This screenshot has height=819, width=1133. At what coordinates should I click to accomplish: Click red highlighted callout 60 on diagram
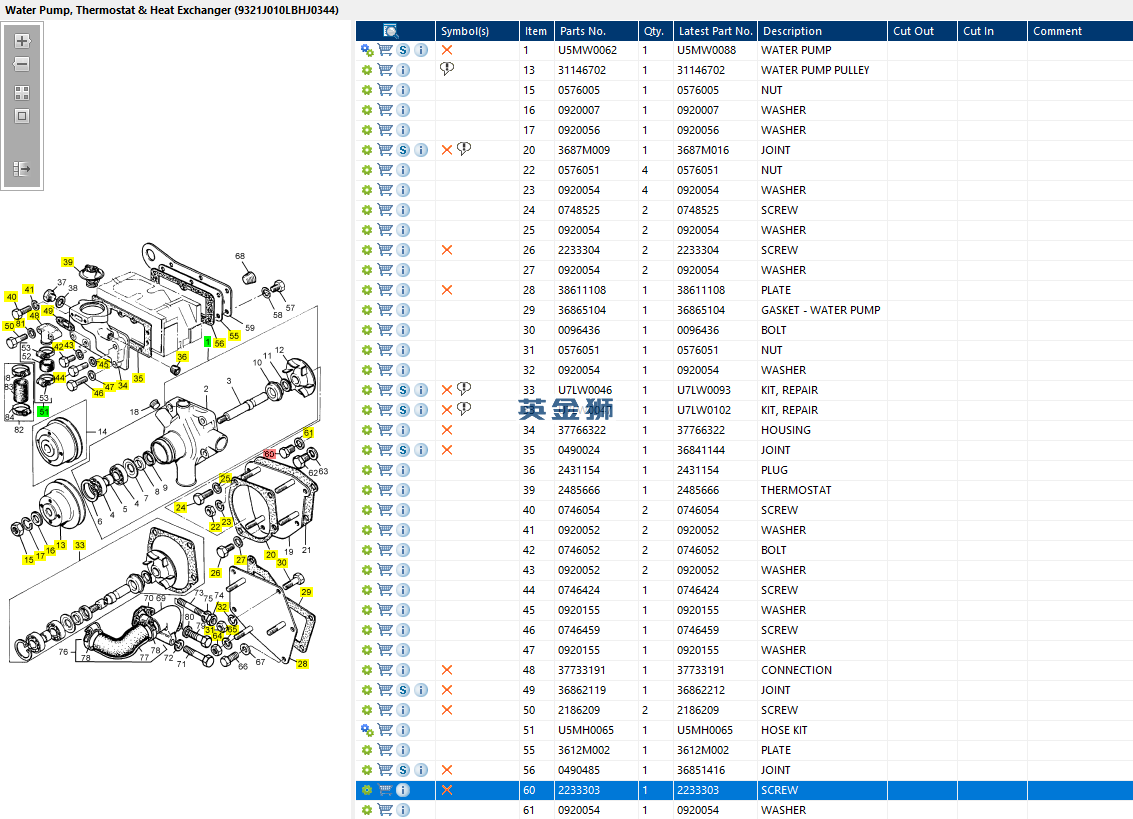pyautogui.click(x=269, y=454)
